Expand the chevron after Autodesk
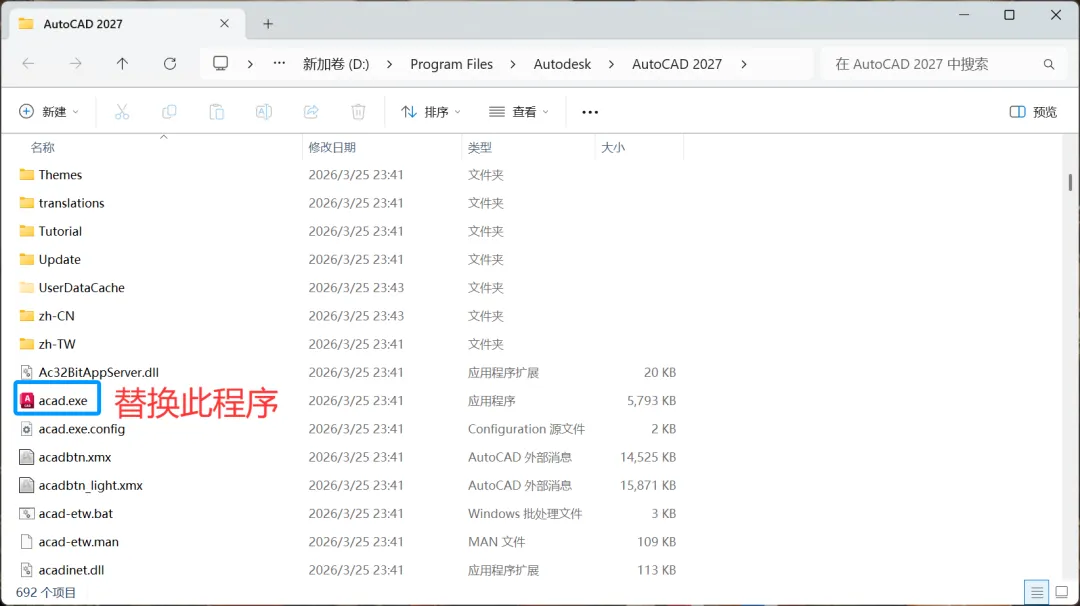This screenshot has width=1080, height=606. (611, 64)
